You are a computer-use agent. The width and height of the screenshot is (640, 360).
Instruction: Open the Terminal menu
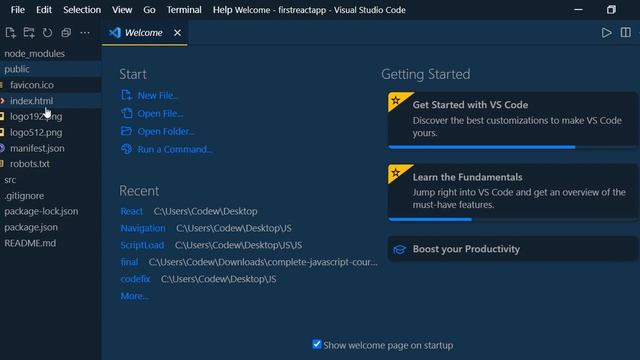(184, 10)
